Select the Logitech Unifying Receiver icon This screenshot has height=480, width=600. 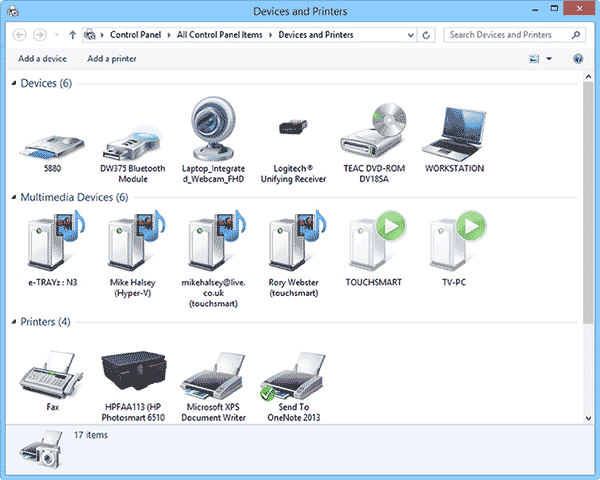pos(293,128)
